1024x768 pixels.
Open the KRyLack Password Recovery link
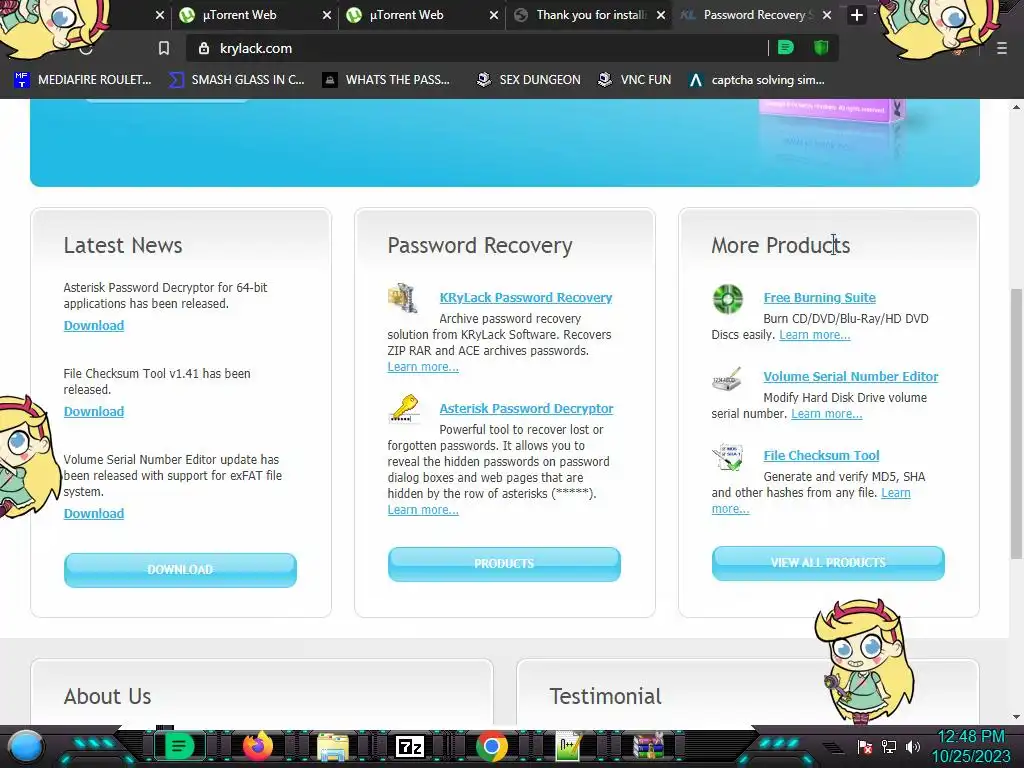[526, 297]
